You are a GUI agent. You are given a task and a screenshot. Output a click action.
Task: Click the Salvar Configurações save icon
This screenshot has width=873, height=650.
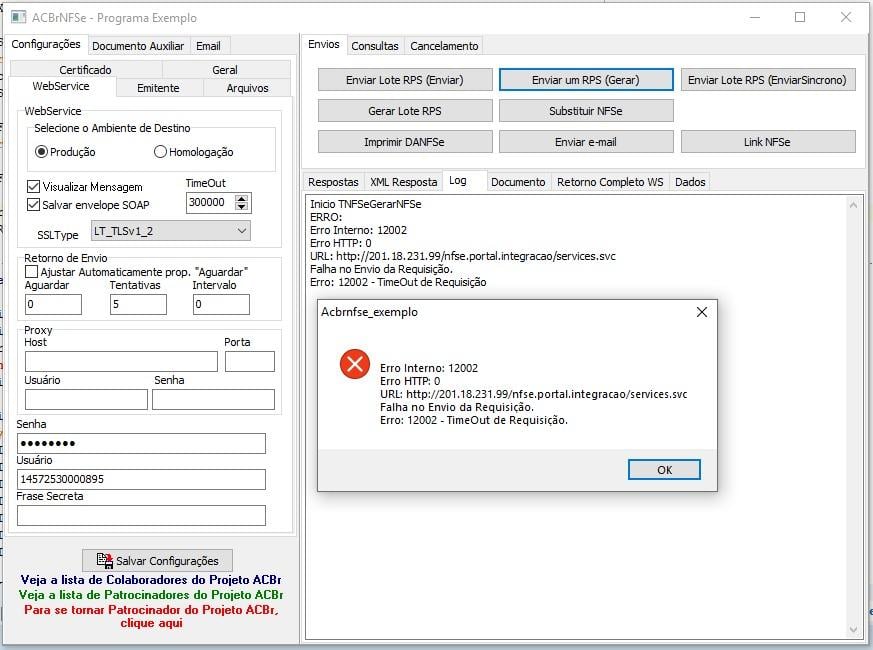coord(104,560)
